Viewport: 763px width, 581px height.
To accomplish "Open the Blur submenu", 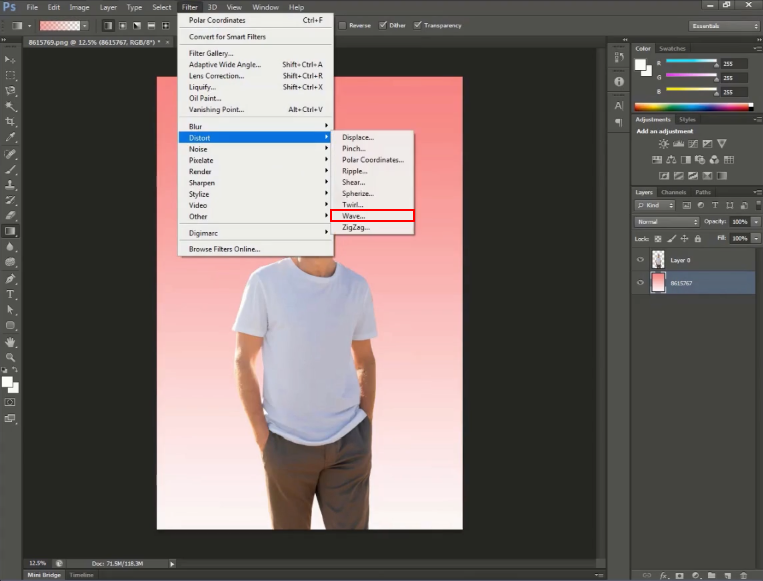I will 255,127.
